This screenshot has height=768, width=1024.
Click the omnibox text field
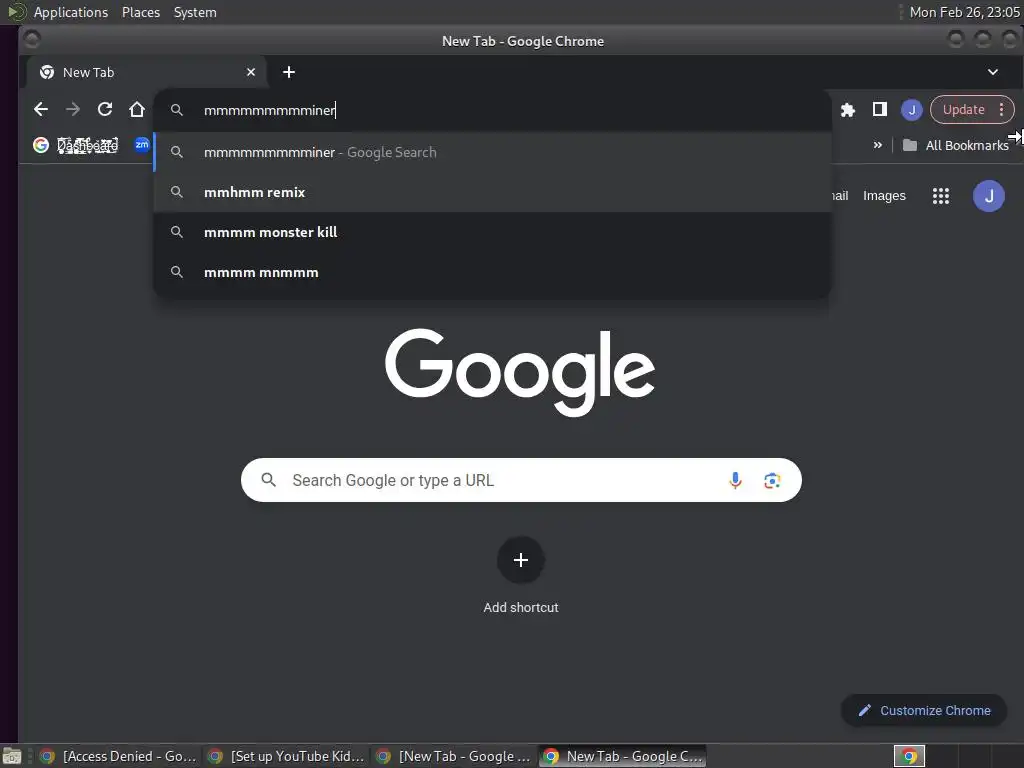coord(492,110)
